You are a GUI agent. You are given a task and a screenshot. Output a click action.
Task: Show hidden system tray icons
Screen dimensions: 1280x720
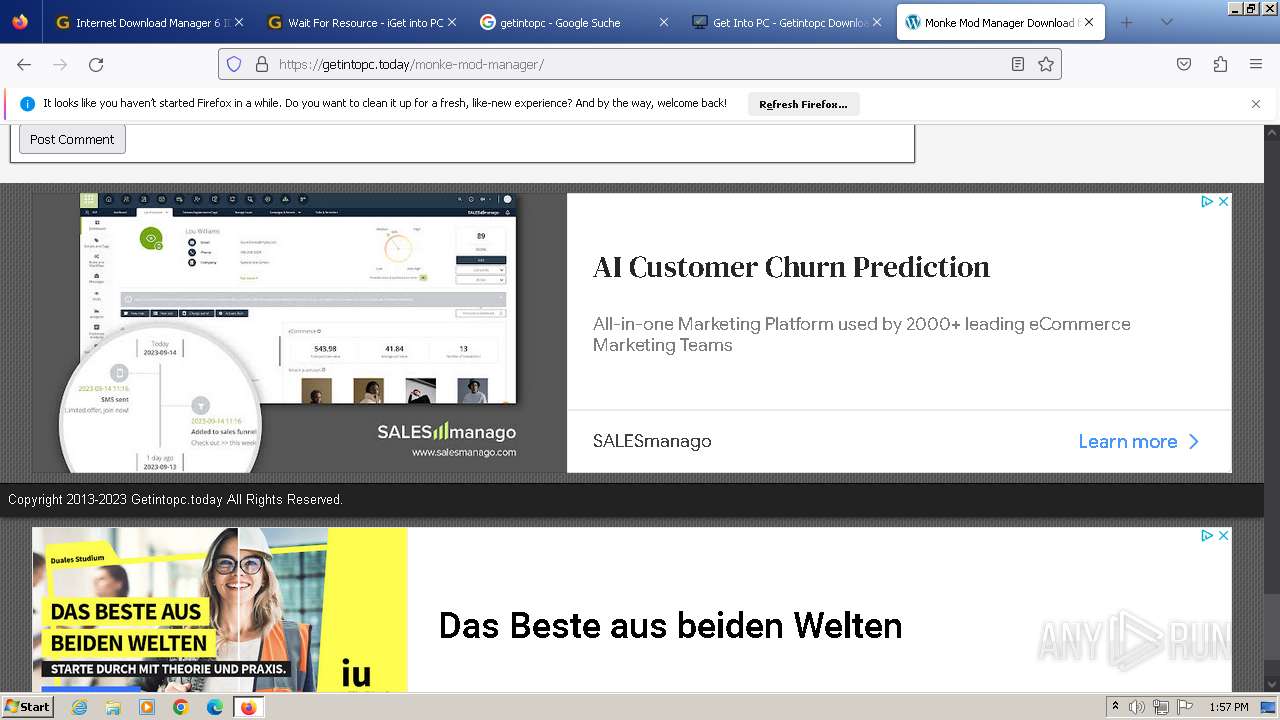pos(1115,707)
